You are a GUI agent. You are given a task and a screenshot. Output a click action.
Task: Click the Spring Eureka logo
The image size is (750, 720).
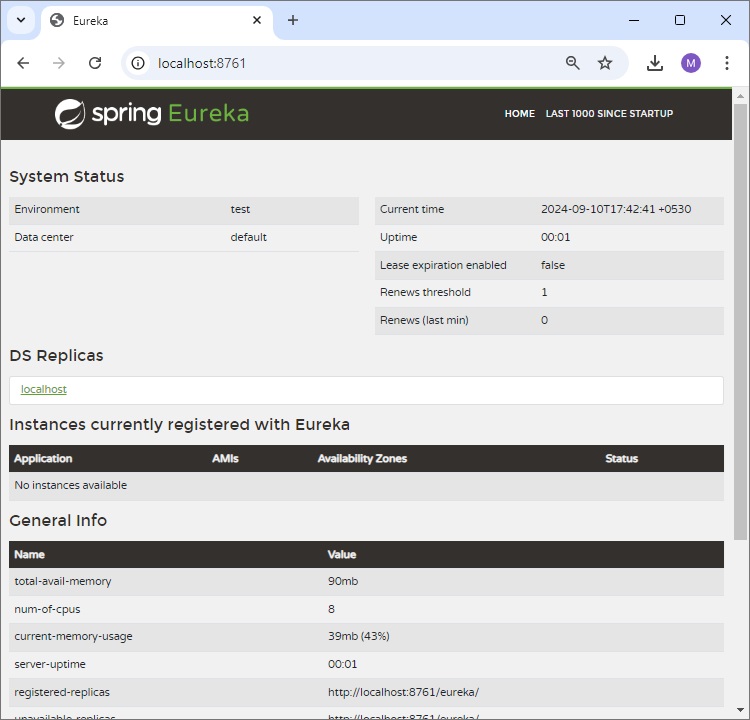click(x=151, y=114)
